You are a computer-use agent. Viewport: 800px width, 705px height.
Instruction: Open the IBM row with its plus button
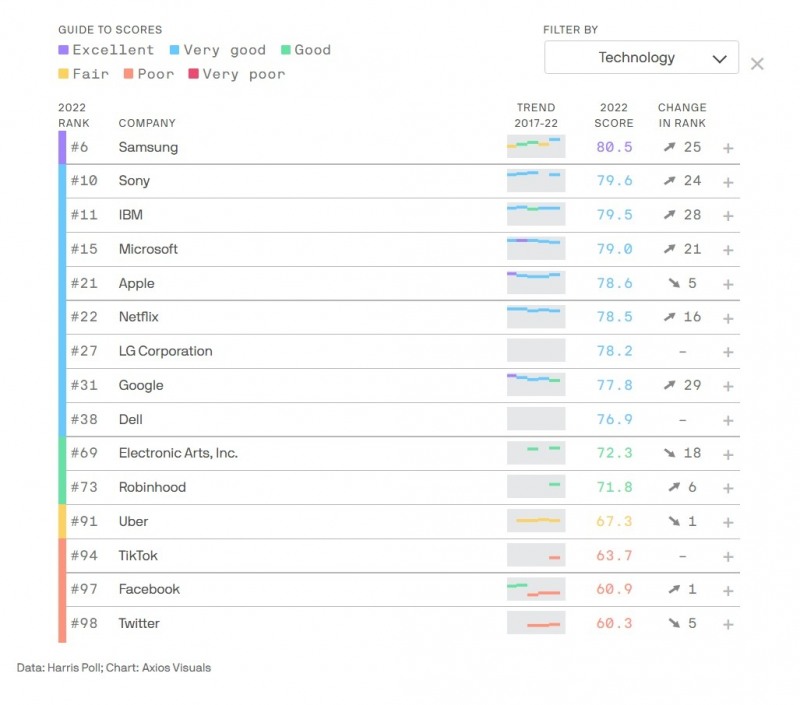[729, 215]
